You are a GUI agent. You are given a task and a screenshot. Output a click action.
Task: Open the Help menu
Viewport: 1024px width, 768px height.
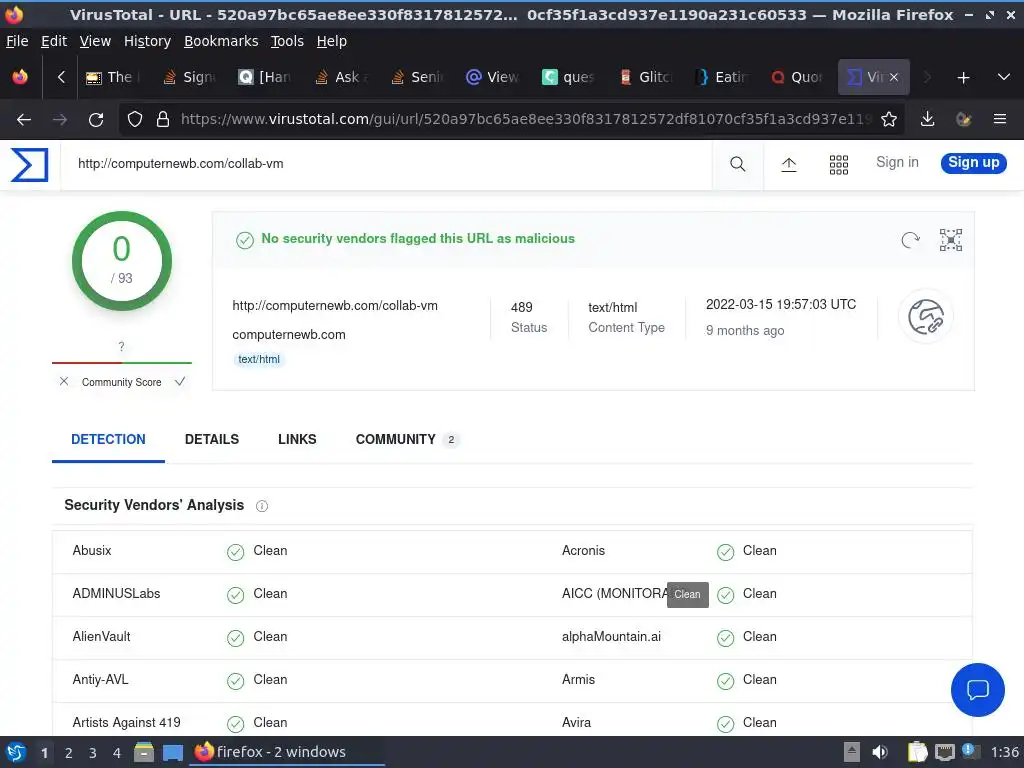332,41
